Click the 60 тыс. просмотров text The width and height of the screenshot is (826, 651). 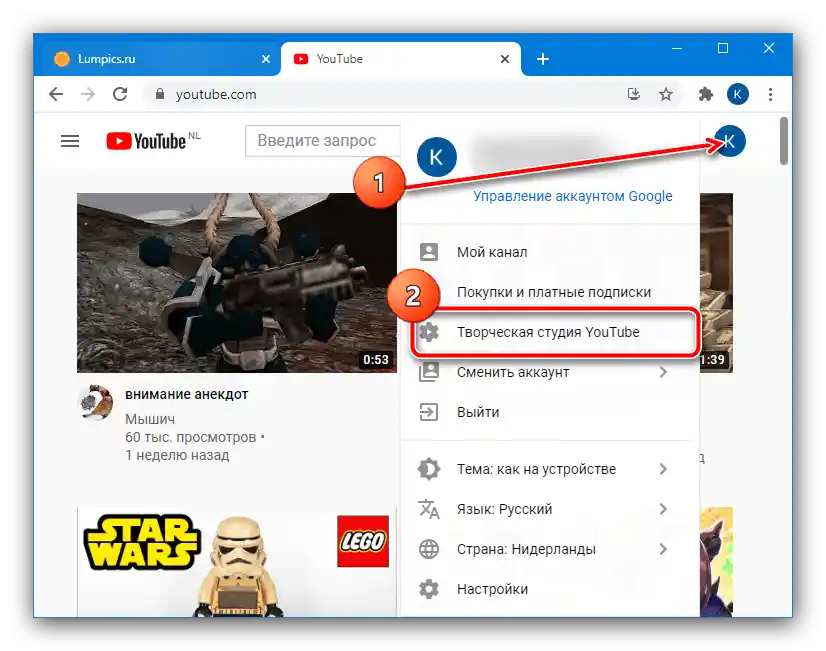pyautogui.click(x=190, y=437)
